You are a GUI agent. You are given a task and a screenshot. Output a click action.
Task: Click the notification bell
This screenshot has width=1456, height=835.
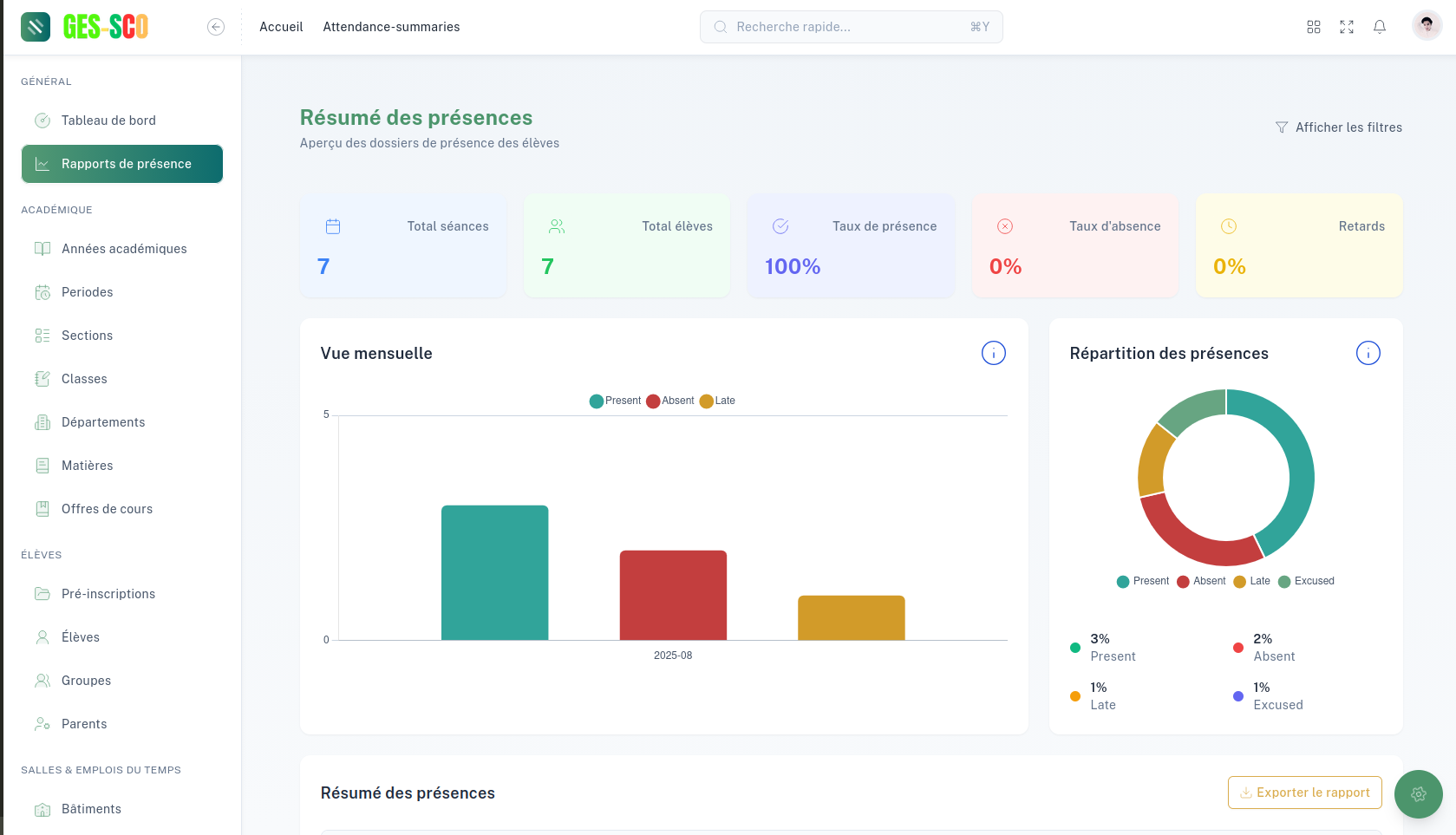tap(1380, 27)
